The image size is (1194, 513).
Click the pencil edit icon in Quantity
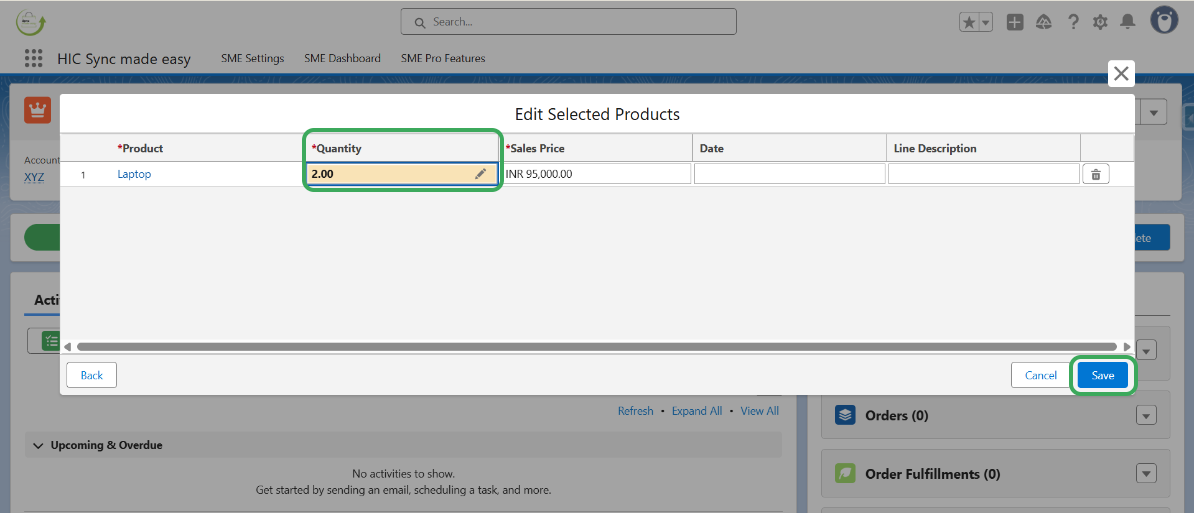click(480, 174)
